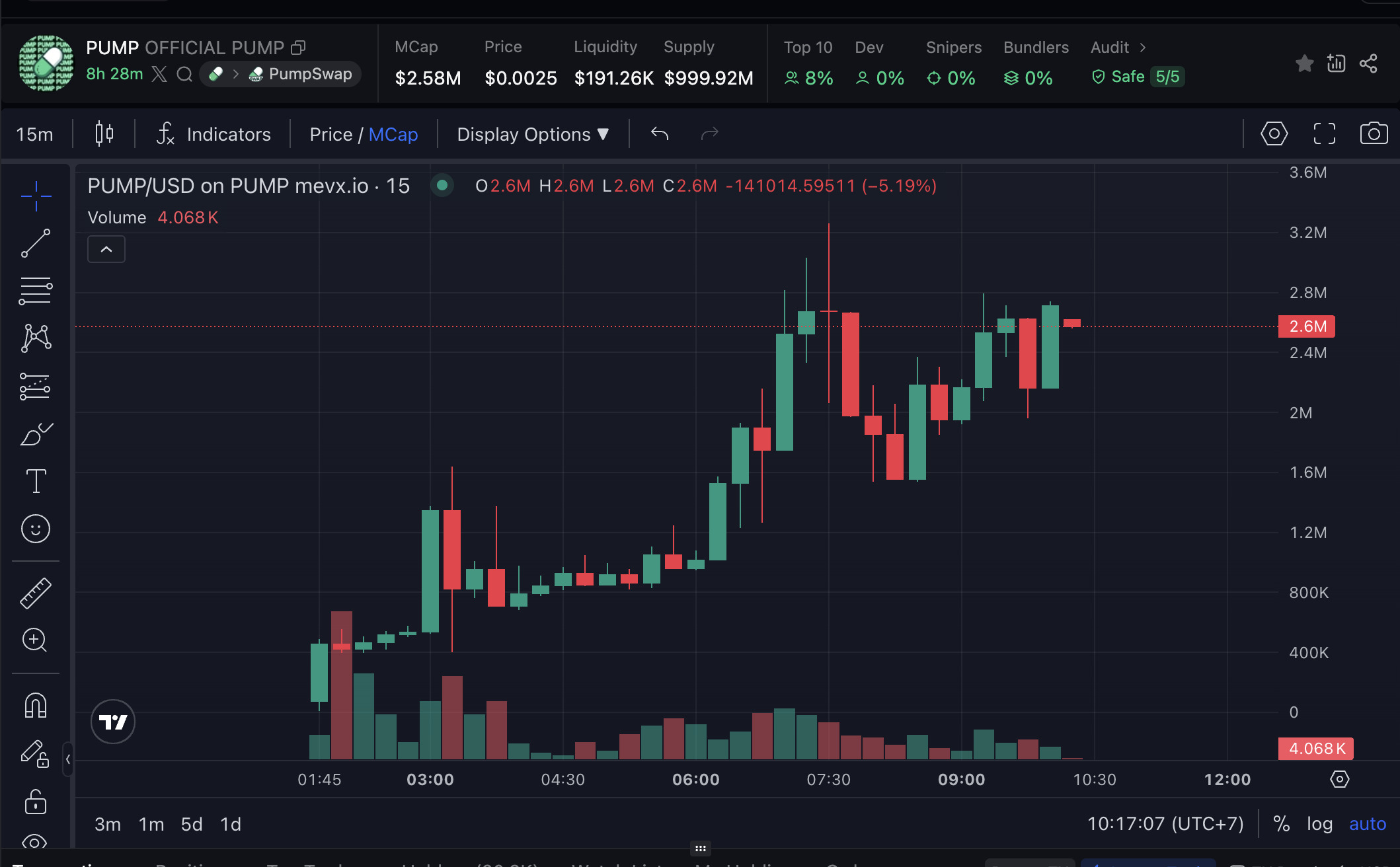
Task: Open the PumpSwap pool link
Action: click(301, 74)
